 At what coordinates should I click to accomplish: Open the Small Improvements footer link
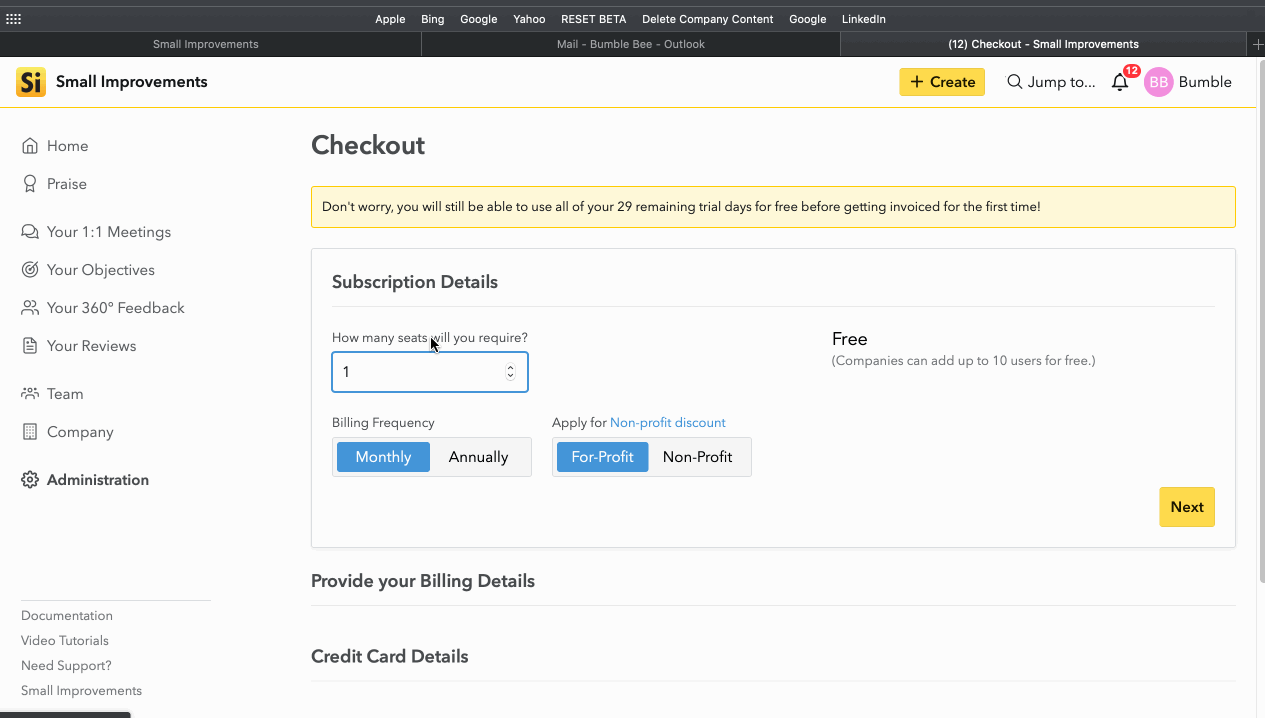(81, 691)
